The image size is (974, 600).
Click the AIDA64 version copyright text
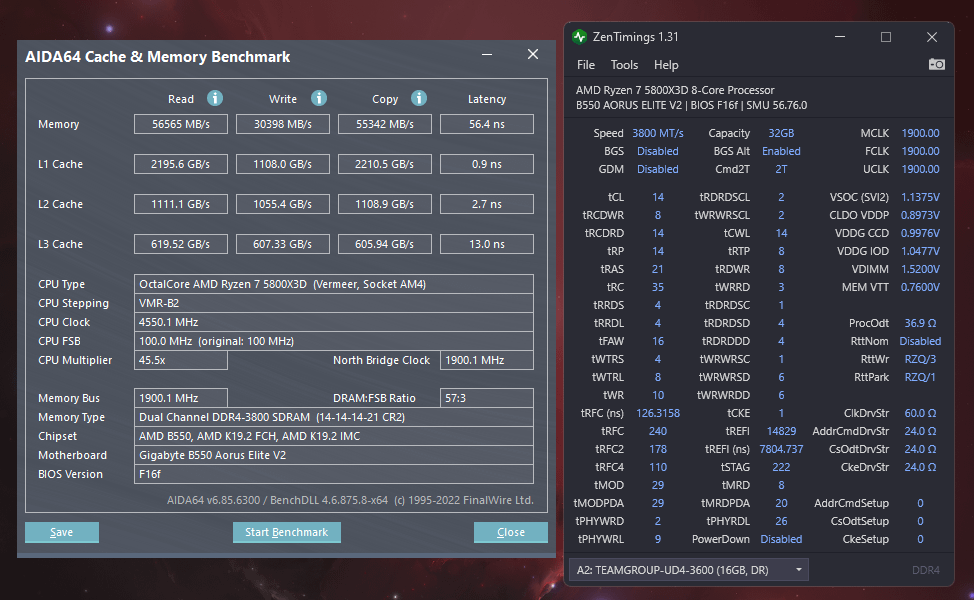pos(350,500)
